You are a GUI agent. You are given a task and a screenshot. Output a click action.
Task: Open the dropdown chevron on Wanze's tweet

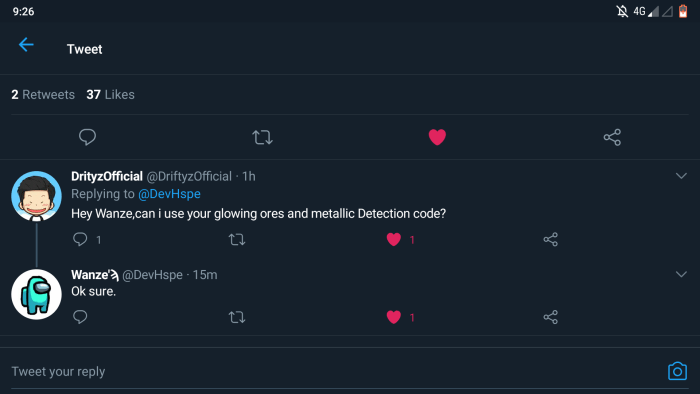point(681,274)
